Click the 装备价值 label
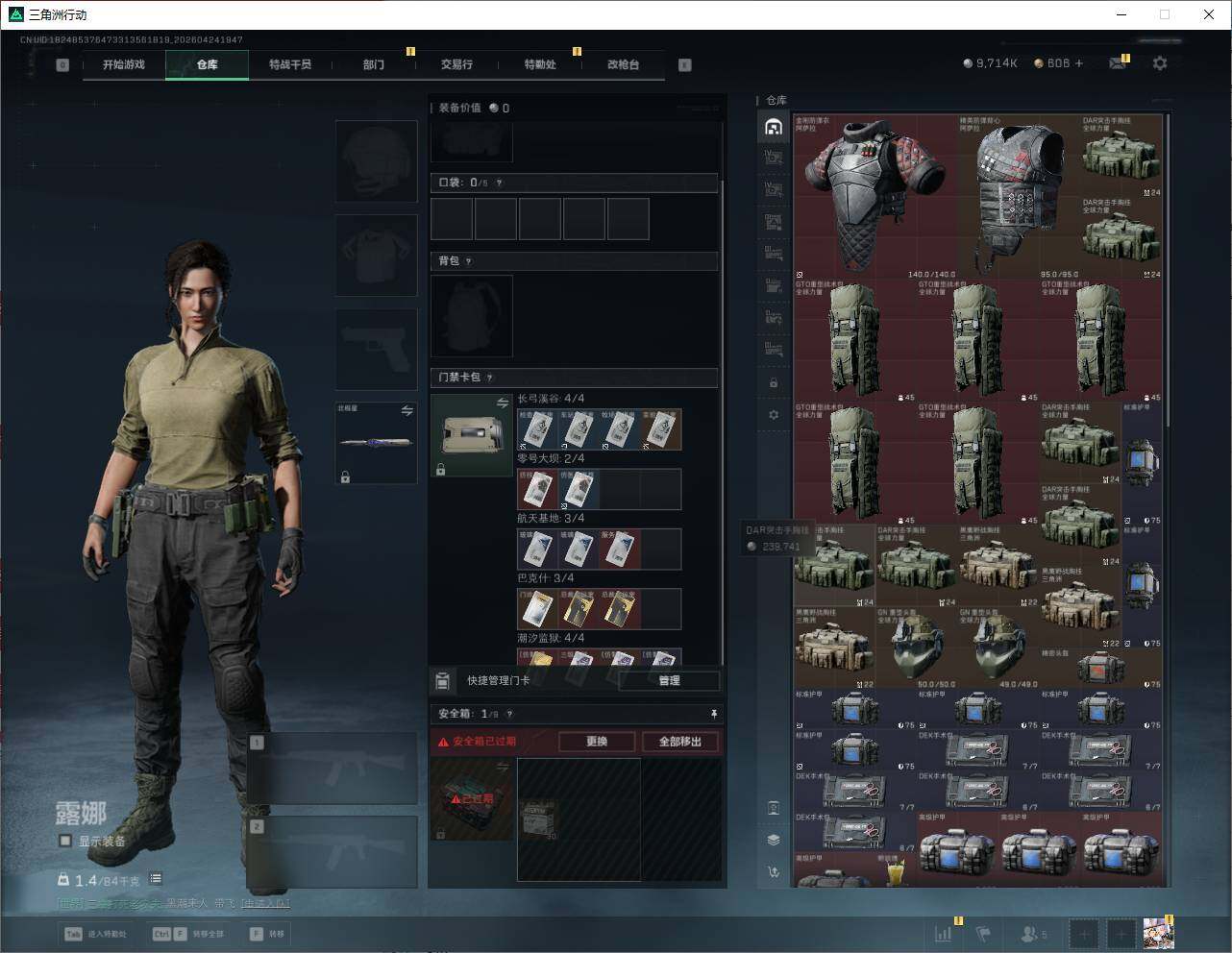This screenshot has height=953, width=1232. coord(459,108)
